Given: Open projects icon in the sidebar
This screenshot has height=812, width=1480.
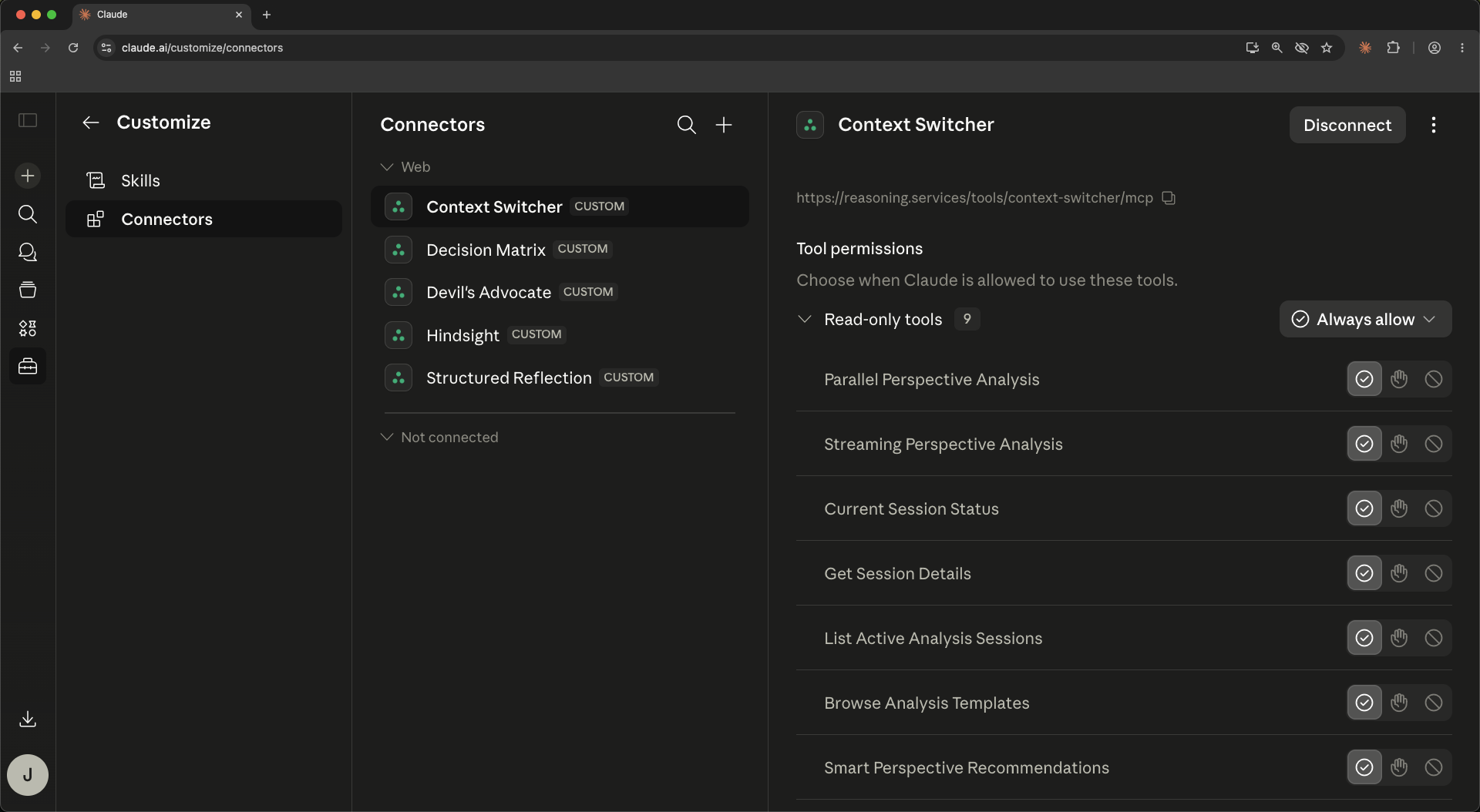Looking at the screenshot, I should 28,290.
